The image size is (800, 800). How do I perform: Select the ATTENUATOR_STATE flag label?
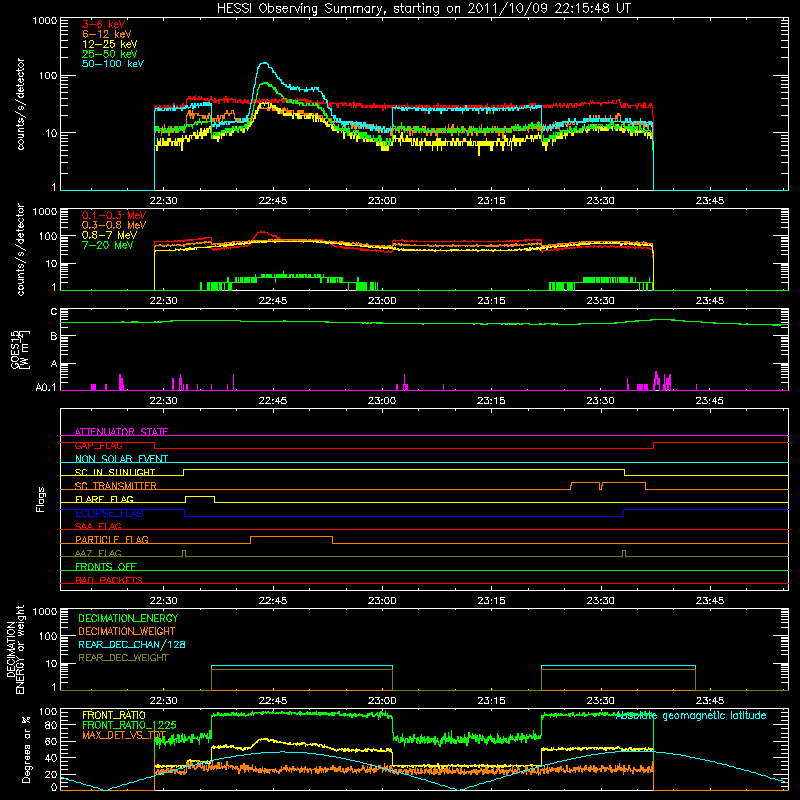pyautogui.click(x=121, y=432)
